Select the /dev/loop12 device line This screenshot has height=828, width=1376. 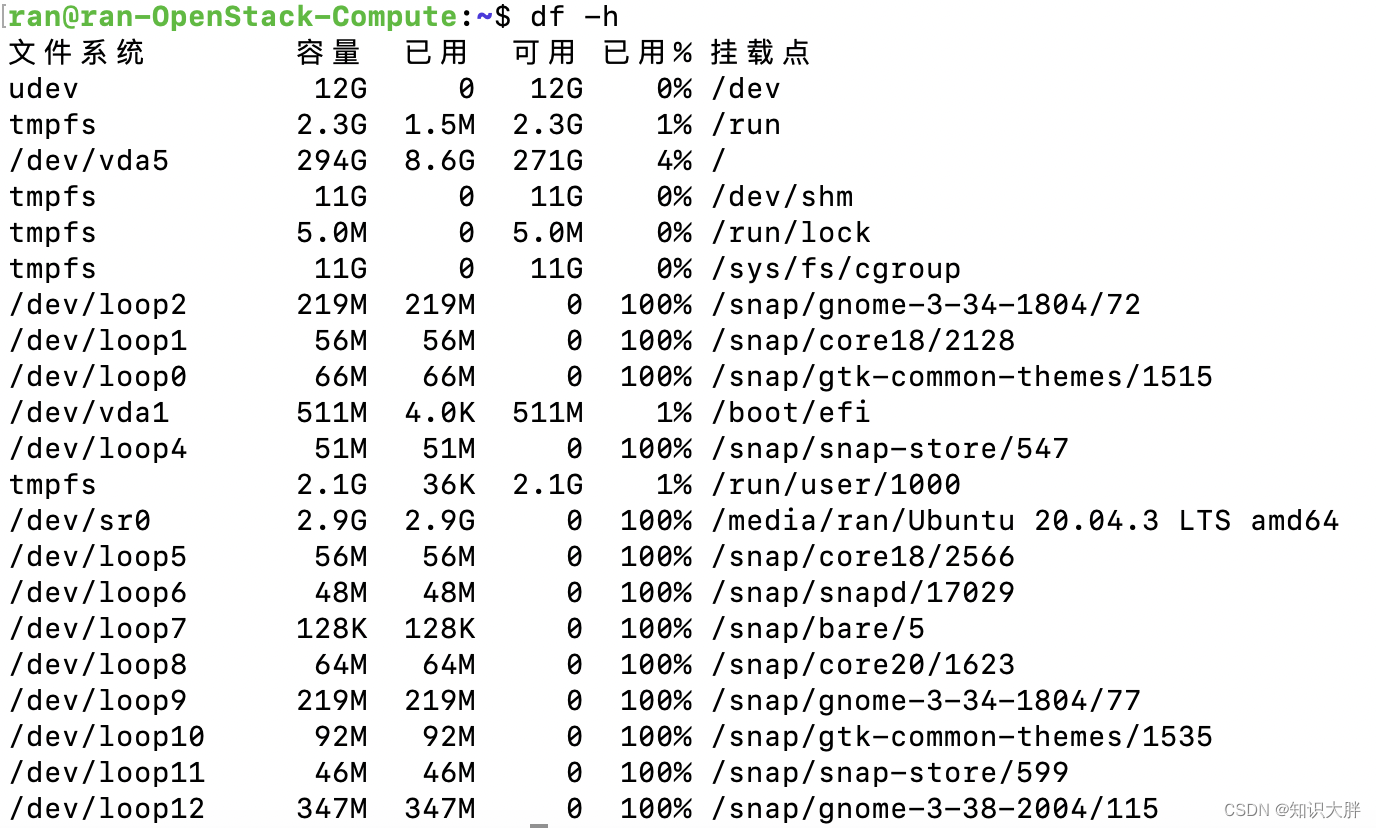click(98, 808)
